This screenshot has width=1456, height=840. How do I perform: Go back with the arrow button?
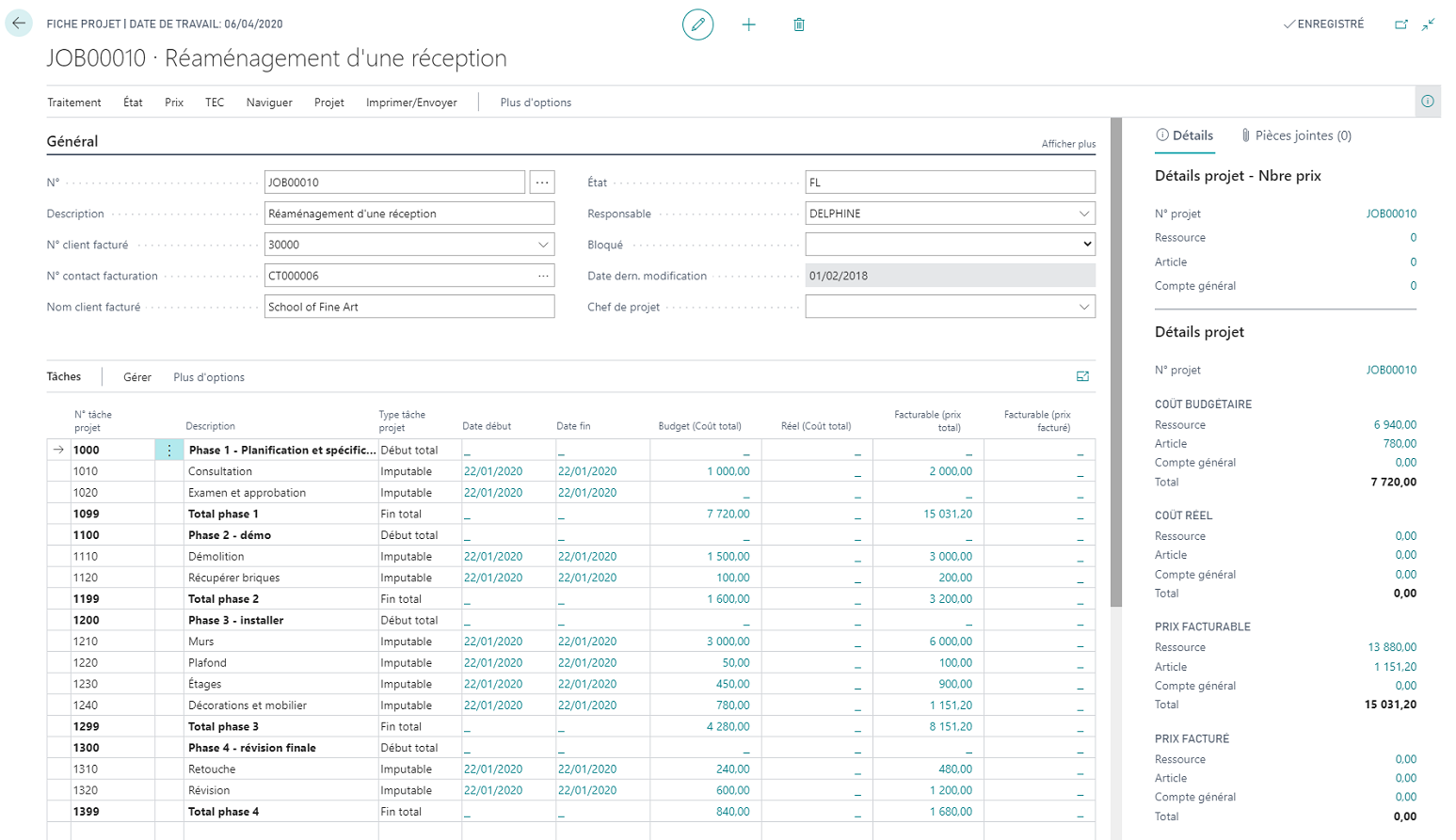[x=19, y=24]
